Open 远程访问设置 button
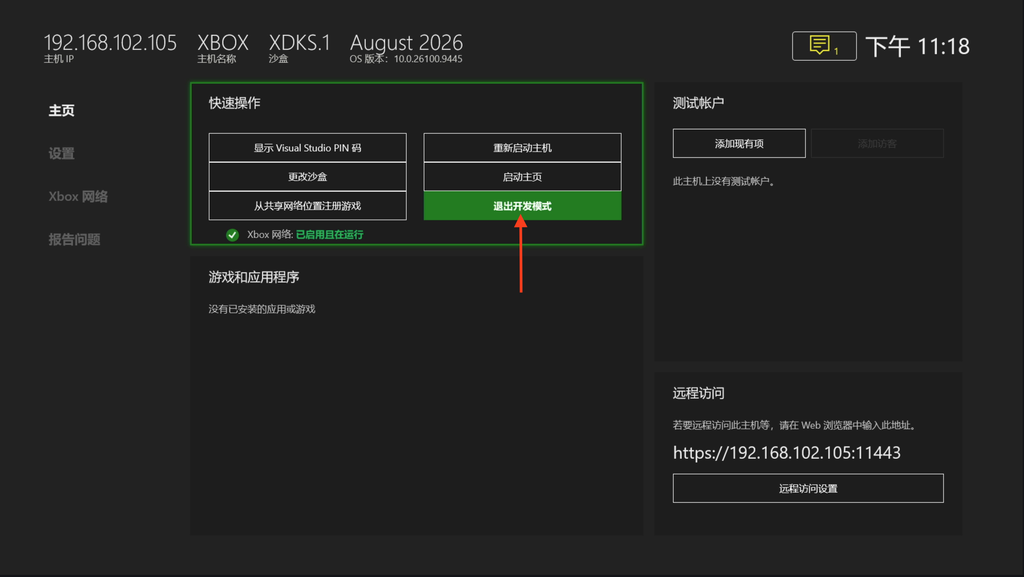The width and height of the screenshot is (1024, 577). tap(808, 488)
